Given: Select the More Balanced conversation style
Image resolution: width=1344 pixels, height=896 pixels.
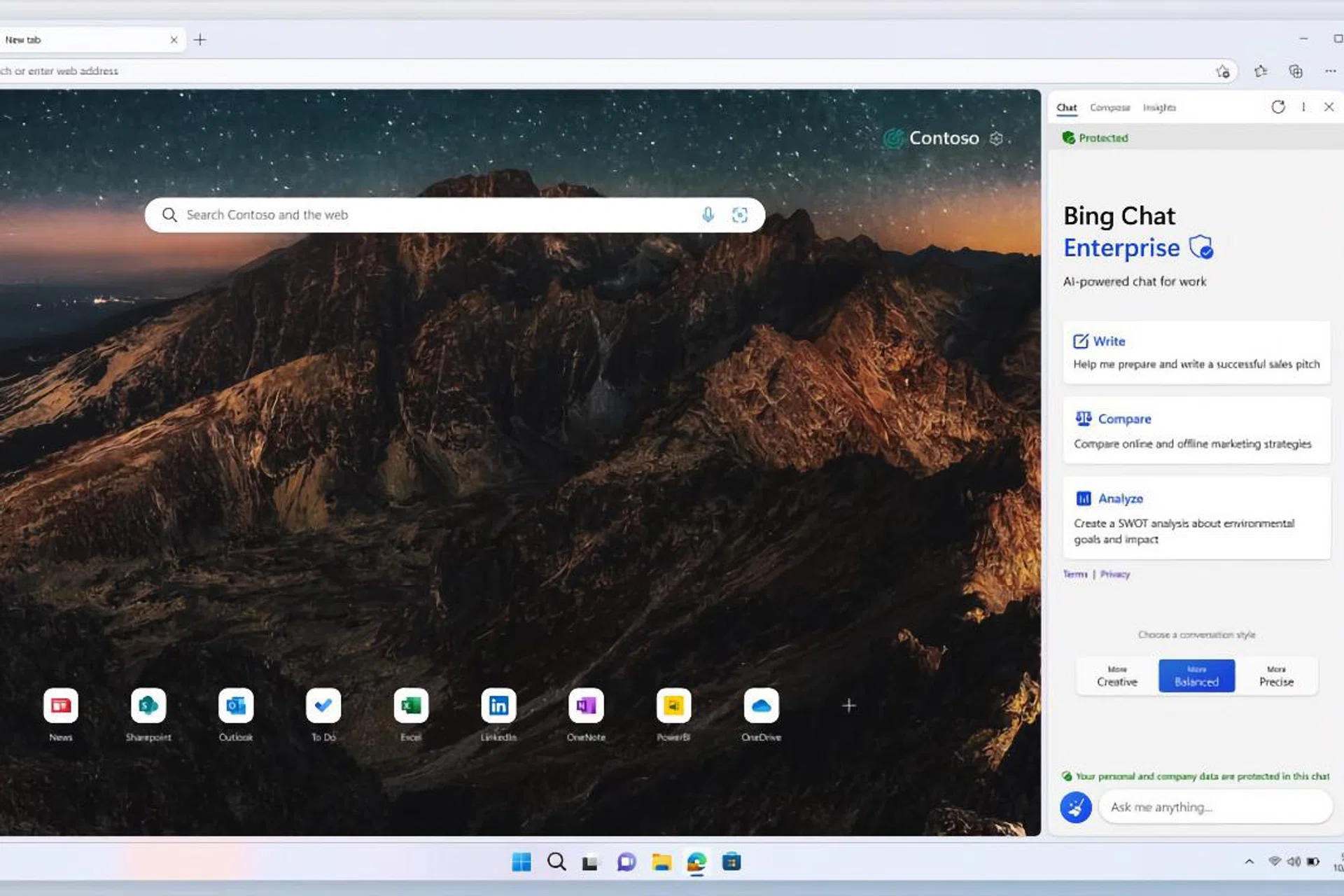Looking at the screenshot, I should 1196,676.
